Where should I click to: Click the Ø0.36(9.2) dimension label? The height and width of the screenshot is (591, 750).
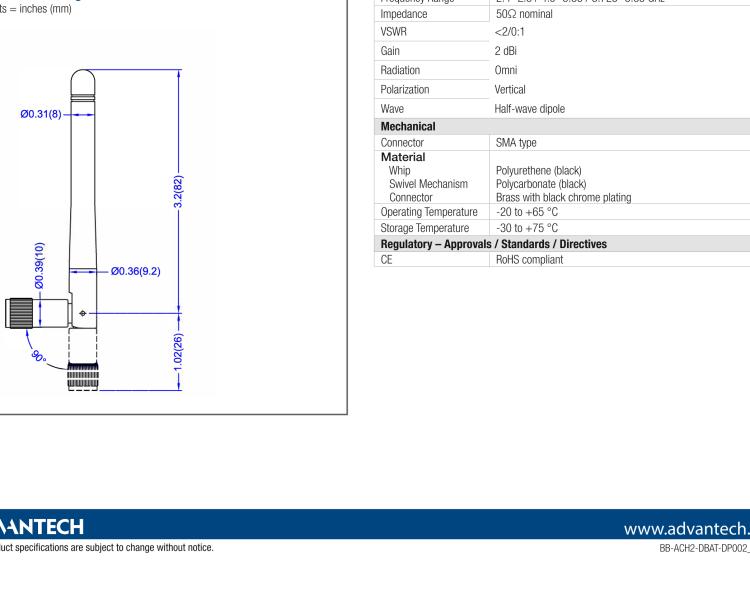point(136,270)
